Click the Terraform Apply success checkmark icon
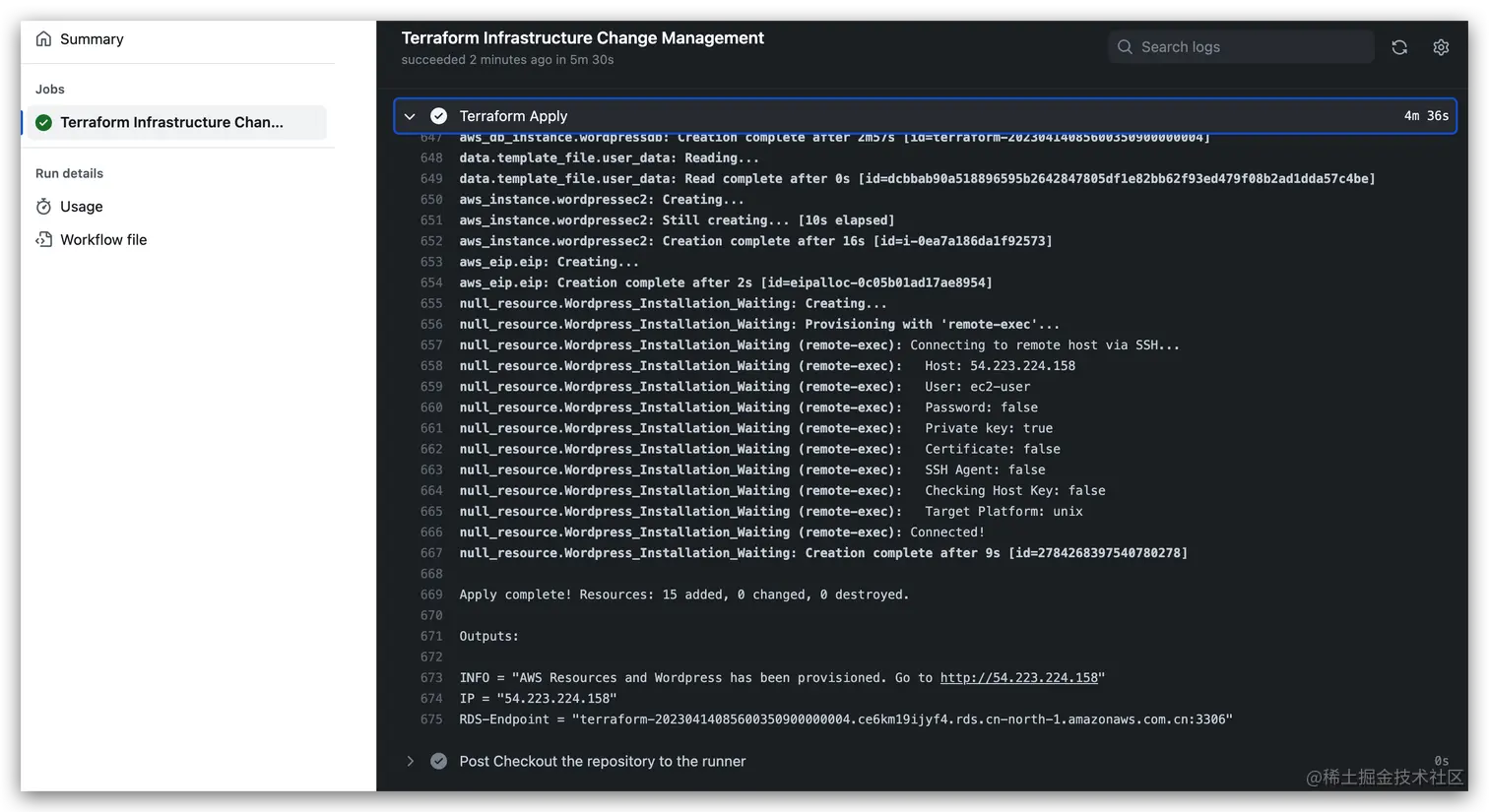The image size is (1489, 812). click(x=439, y=116)
